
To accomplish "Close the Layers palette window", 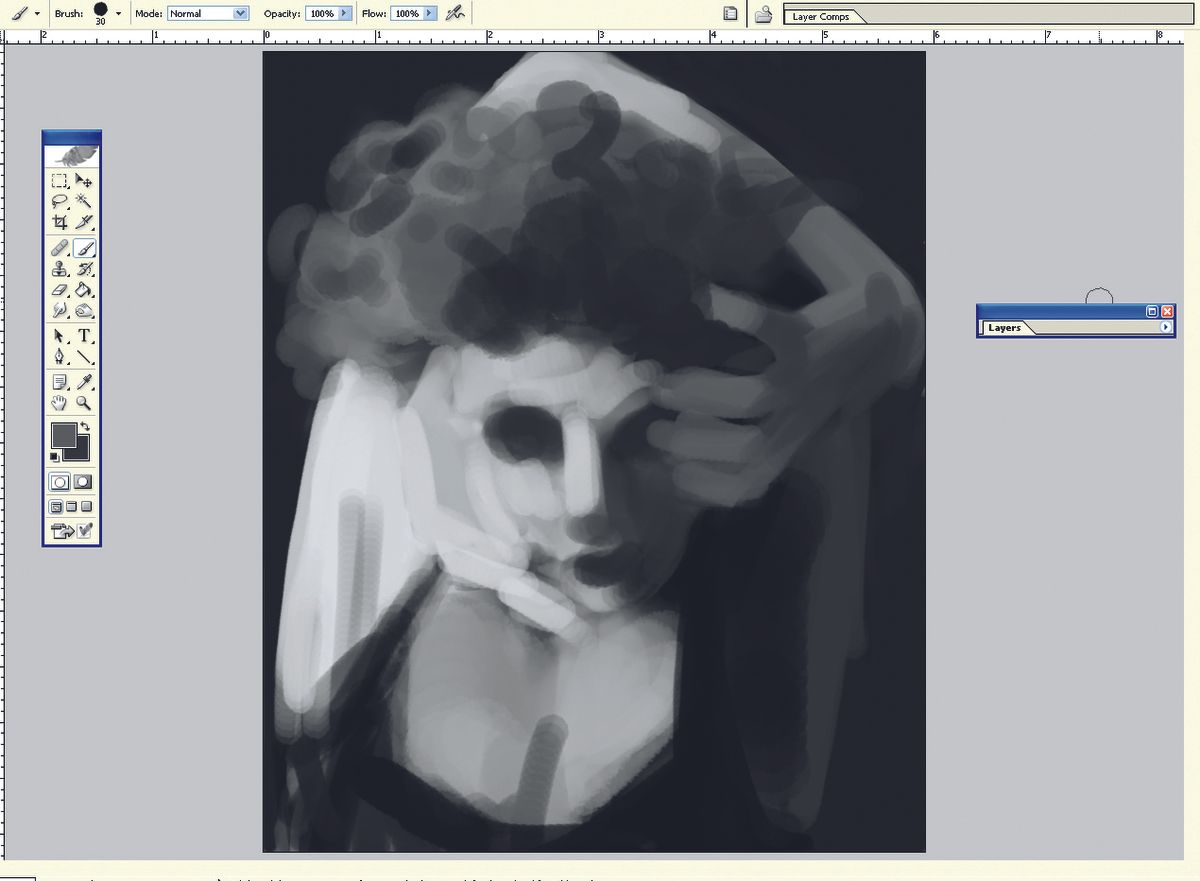I will click(x=1167, y=311).
